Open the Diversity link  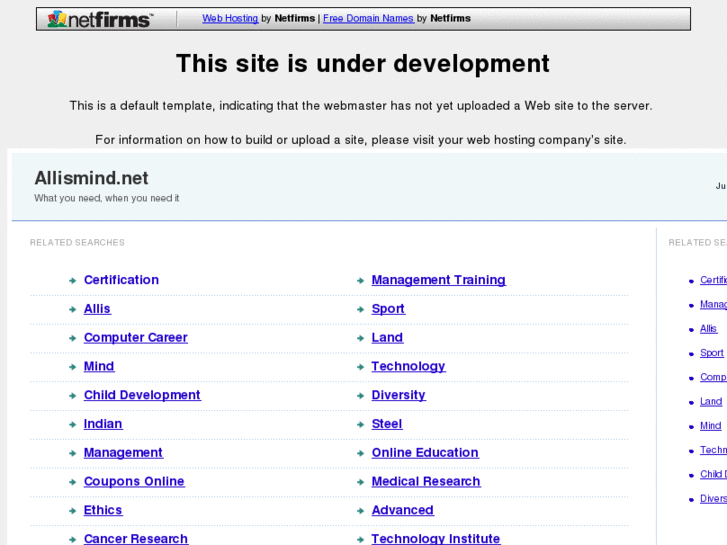pyautogui.click(x=398, y=395)
